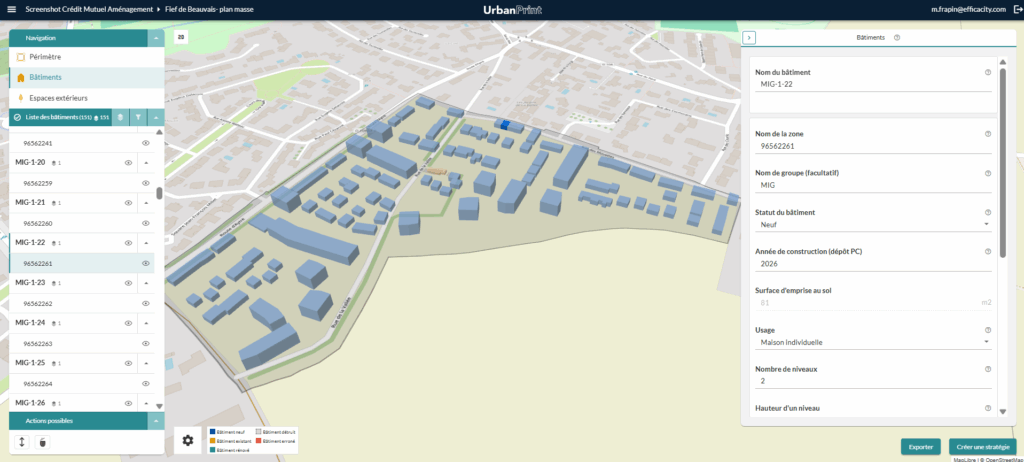1024x462 pixels.
Task: Click the filter icon in the building list header
Action: point(138,117)
